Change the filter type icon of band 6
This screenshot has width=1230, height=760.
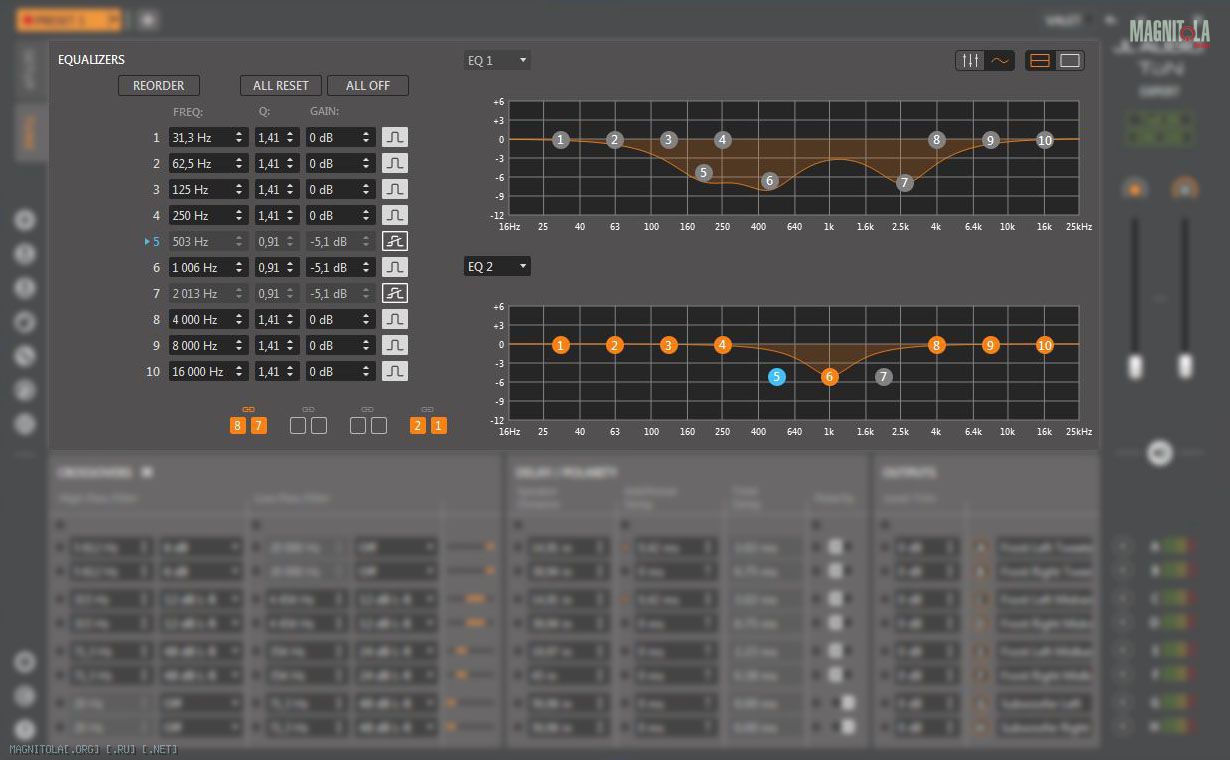(395, 267)
